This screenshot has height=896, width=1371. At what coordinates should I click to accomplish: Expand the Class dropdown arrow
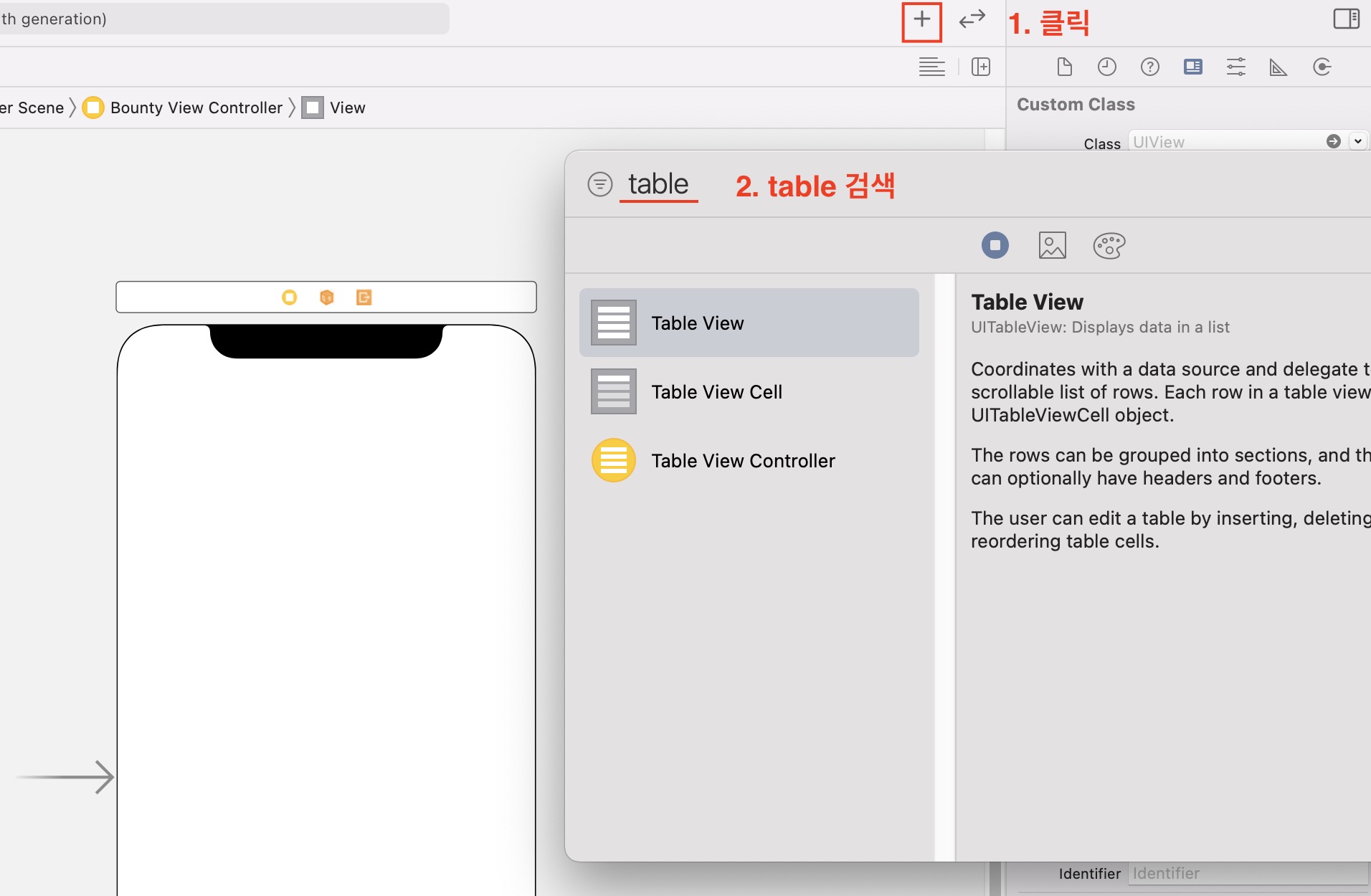pyautogui.click(x=1357, y=141)
